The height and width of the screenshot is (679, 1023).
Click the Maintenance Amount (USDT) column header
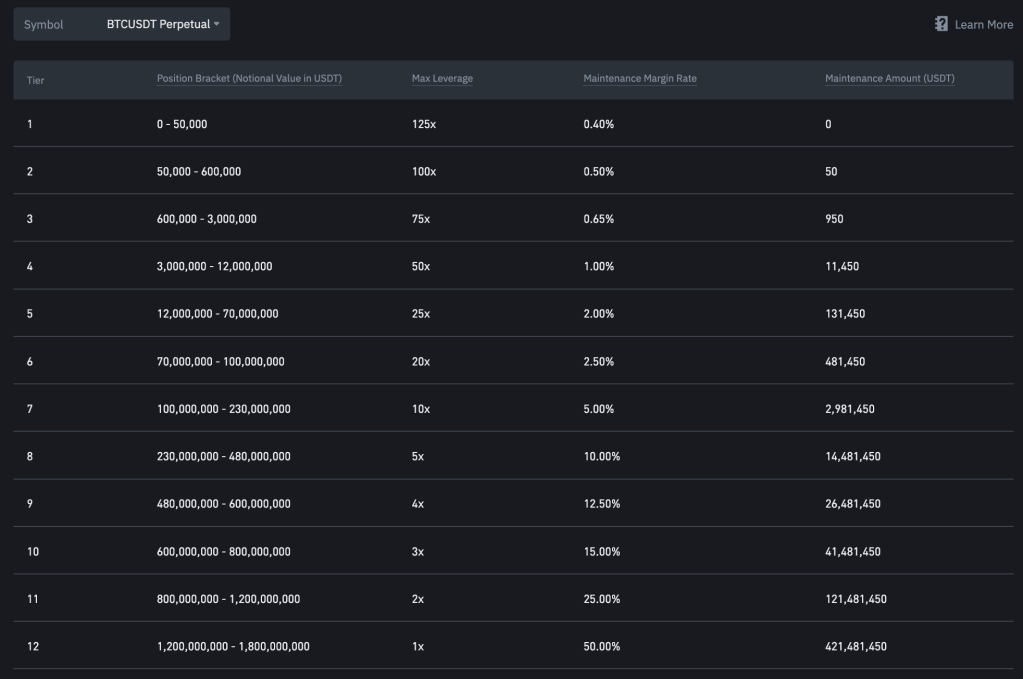(x=889, y=79)
